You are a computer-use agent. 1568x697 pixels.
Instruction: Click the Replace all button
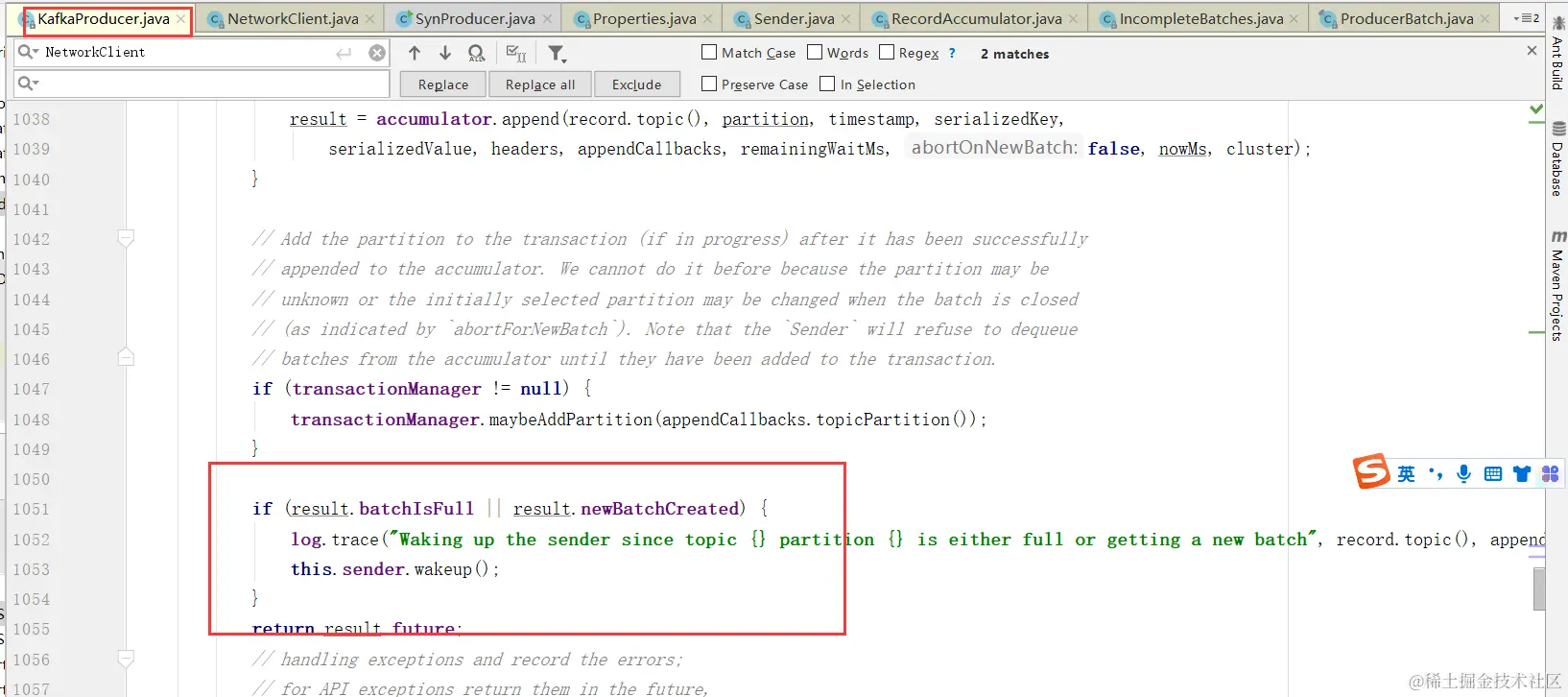tap(540, 84)
